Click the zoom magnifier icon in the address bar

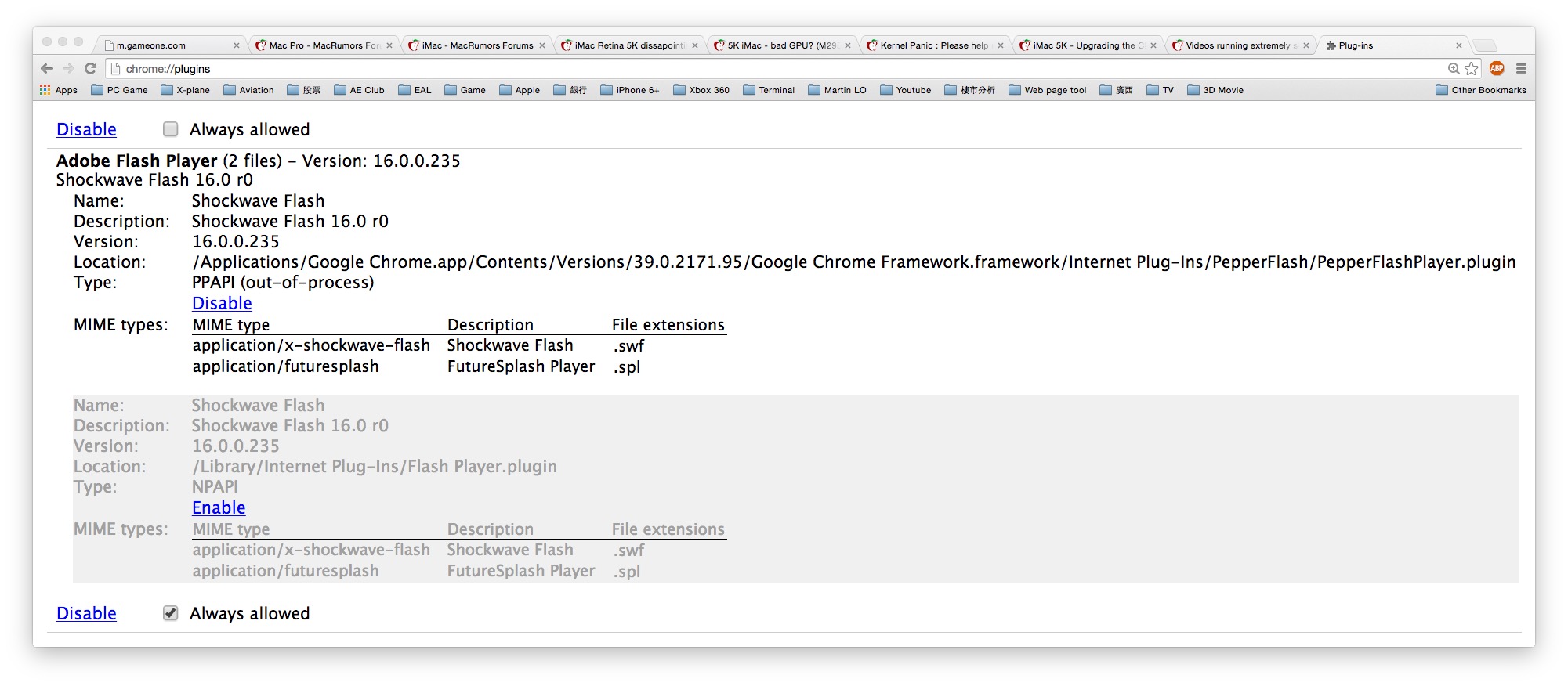click(1454, 69)
